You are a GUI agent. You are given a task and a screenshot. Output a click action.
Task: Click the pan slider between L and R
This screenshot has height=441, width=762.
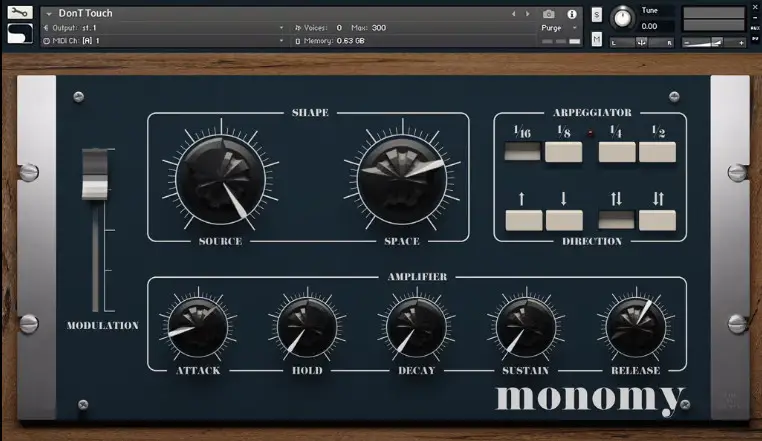click(x=641, y=43)
